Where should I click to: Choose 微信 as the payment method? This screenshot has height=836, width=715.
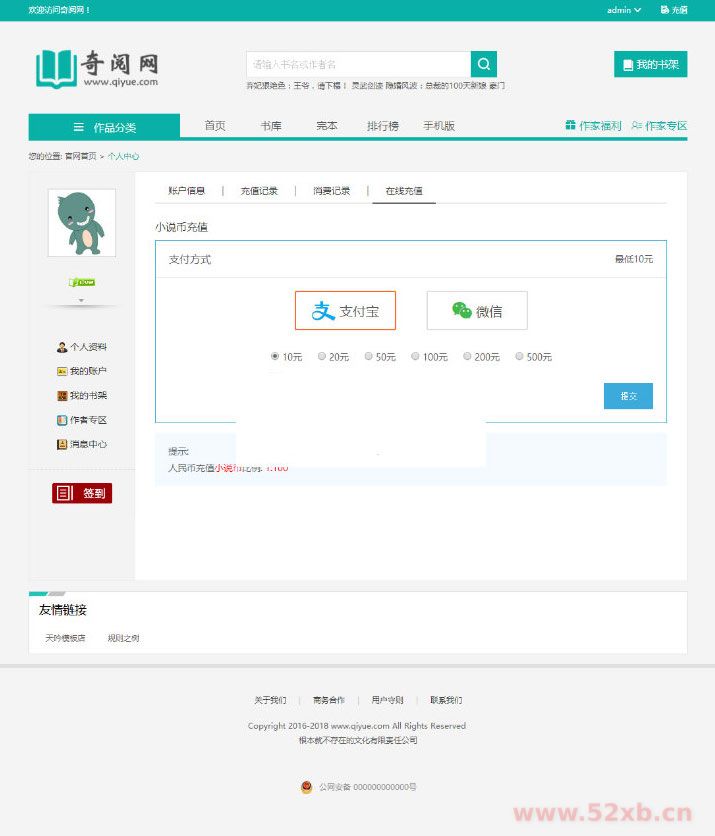point(477,311)
